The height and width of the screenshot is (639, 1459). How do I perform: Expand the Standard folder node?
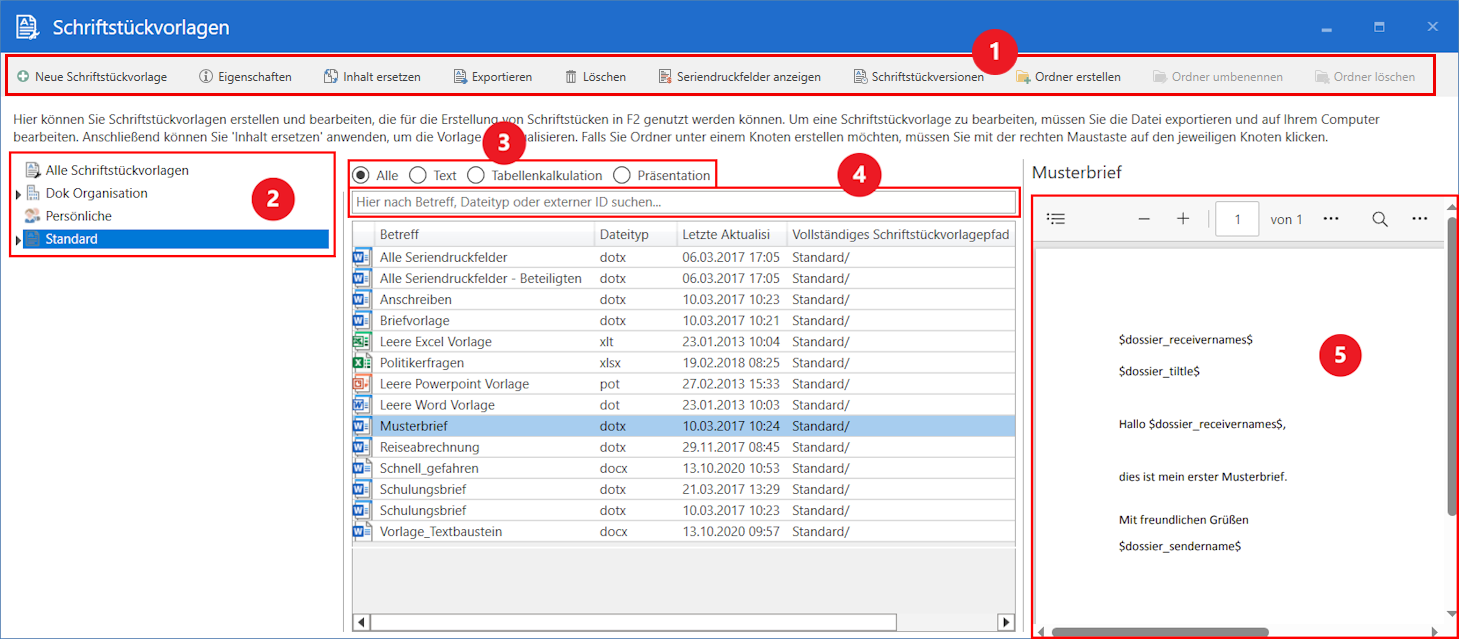(18, 240)
